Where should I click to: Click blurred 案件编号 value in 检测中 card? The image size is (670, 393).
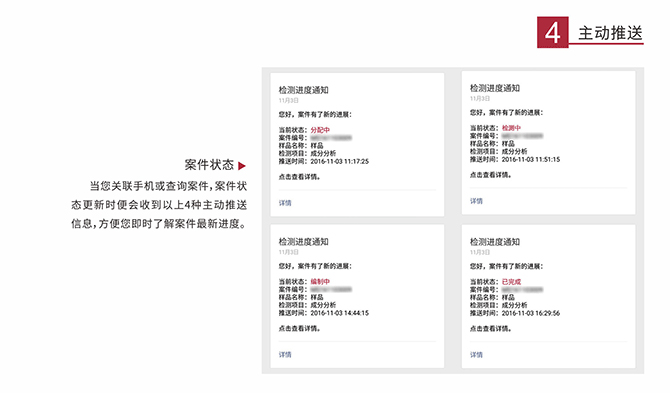pyautogui.click(x=522, y=136)
